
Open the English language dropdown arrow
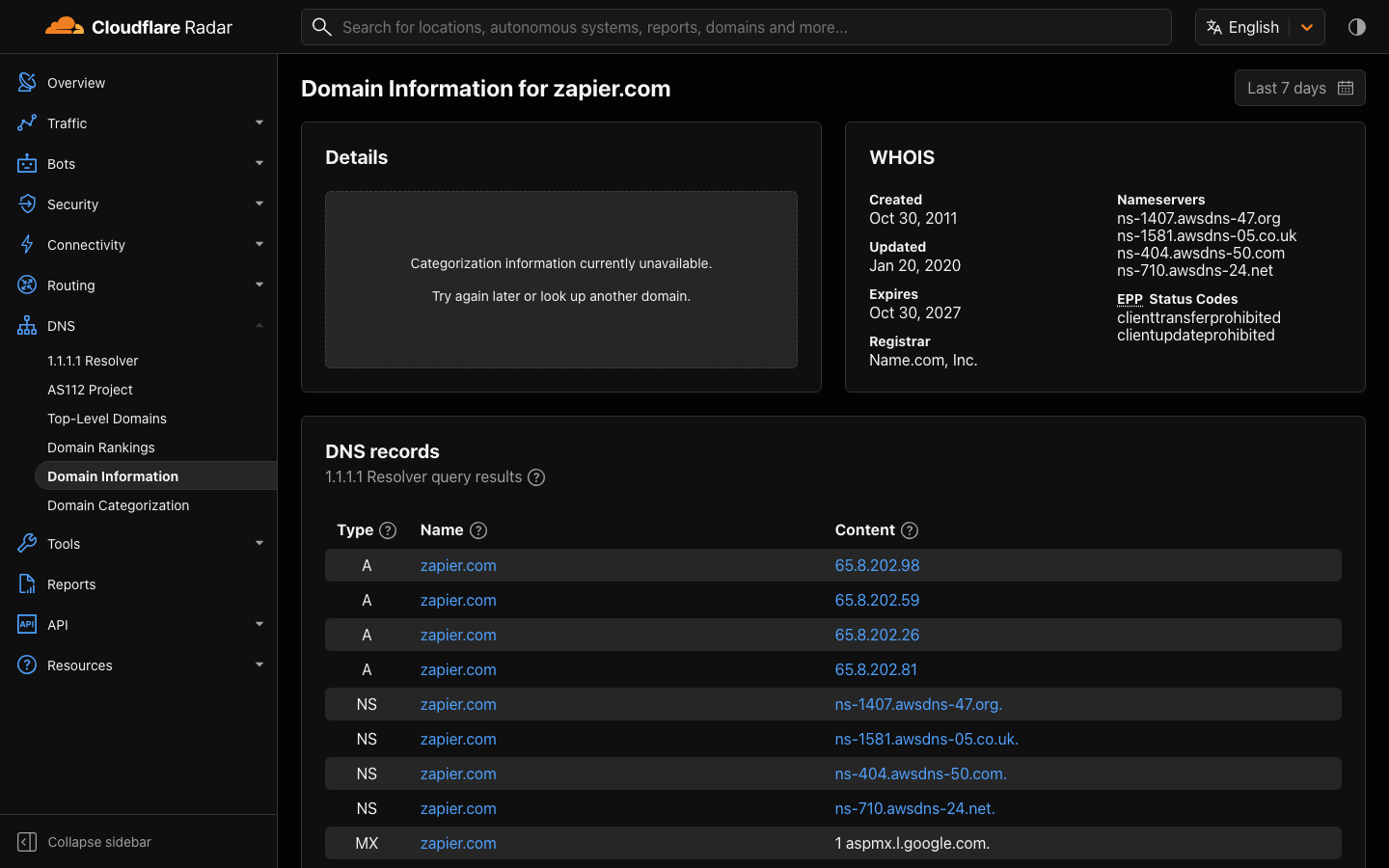click(x=1307, y=27)
